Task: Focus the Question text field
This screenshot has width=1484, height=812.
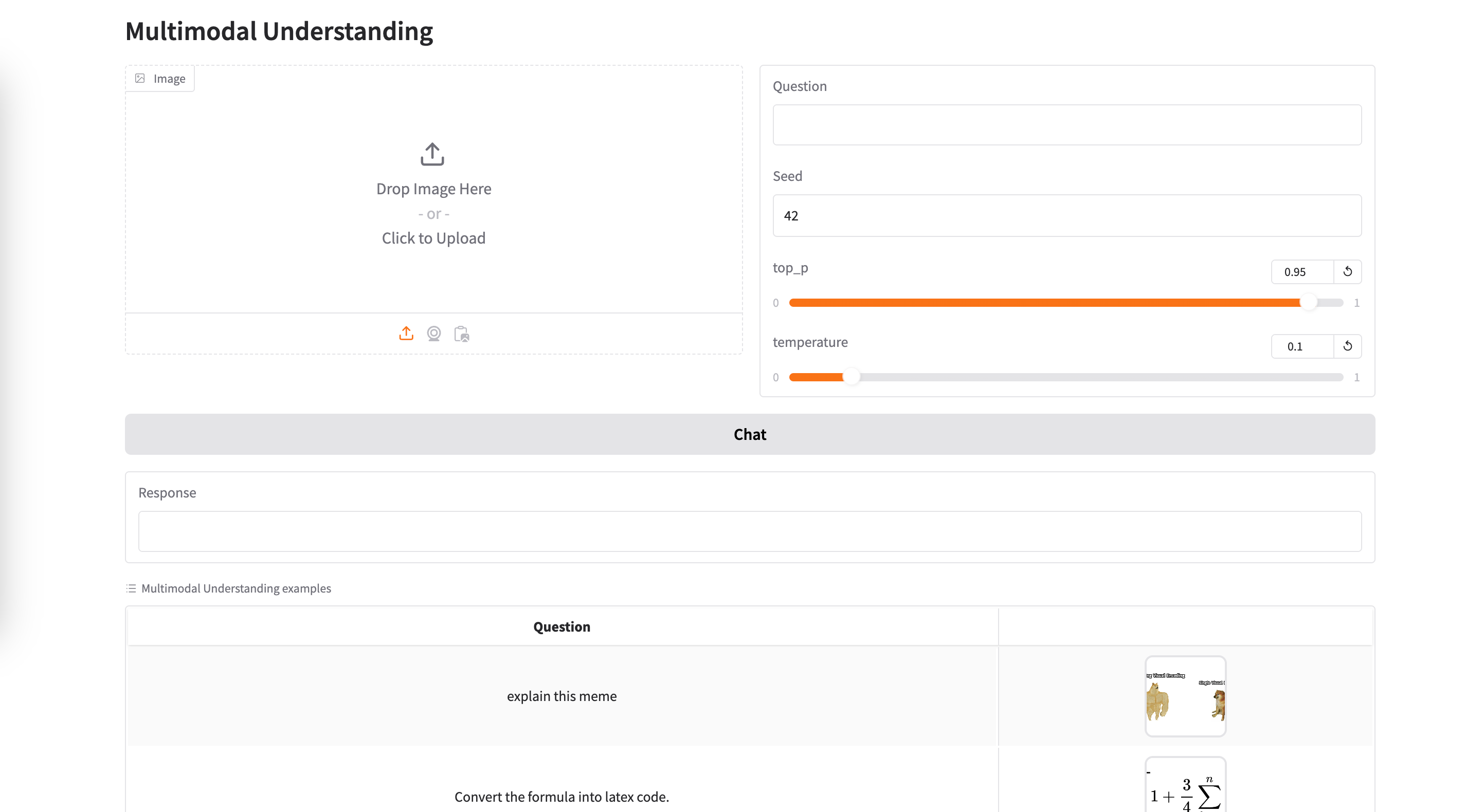Action: point(1067,124)
